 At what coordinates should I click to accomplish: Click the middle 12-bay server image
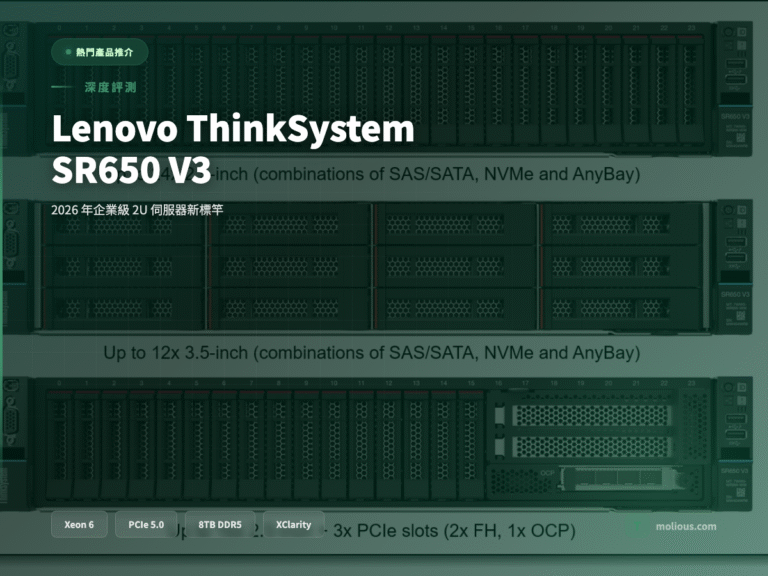[376, 267]
